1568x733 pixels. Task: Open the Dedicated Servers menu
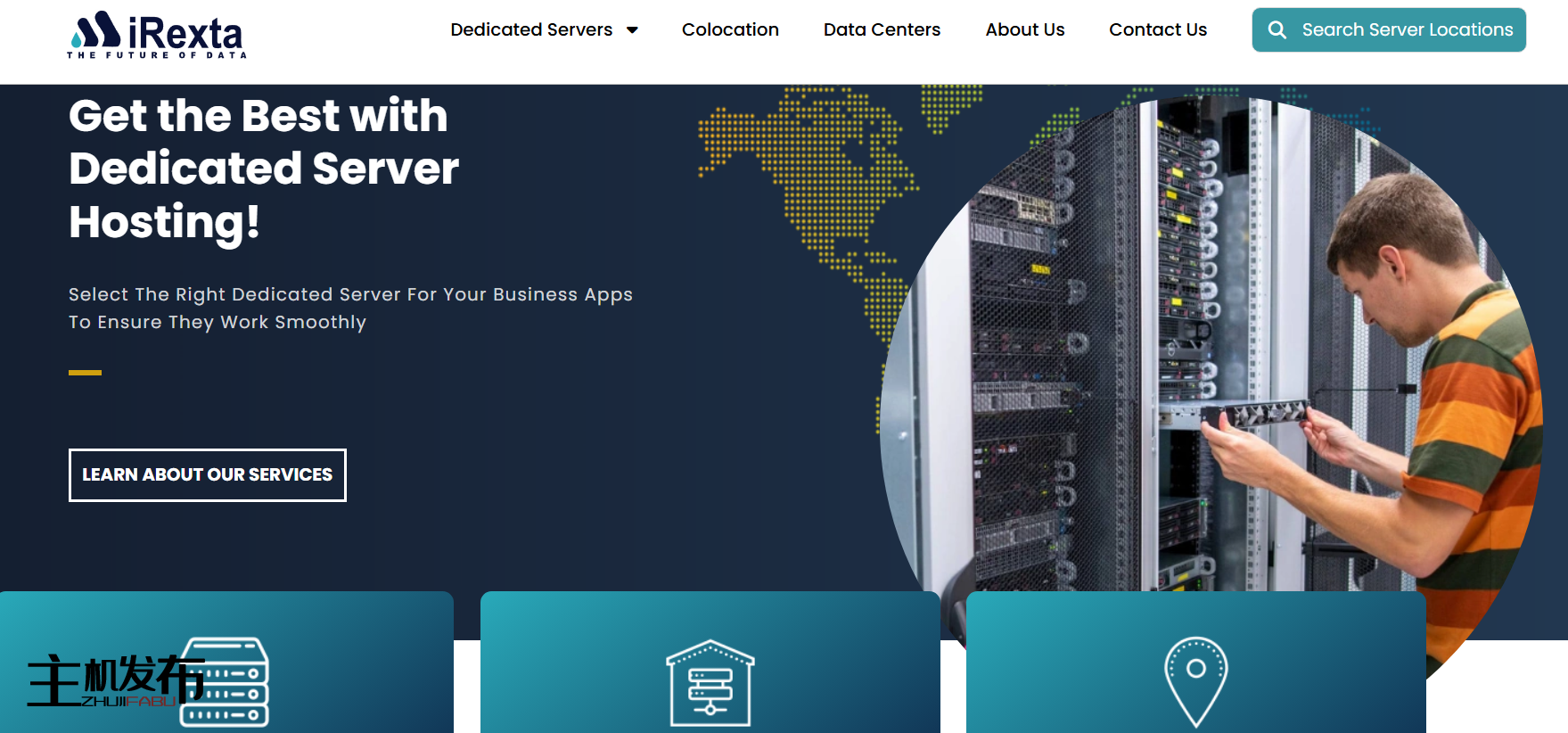coord(531,30)
